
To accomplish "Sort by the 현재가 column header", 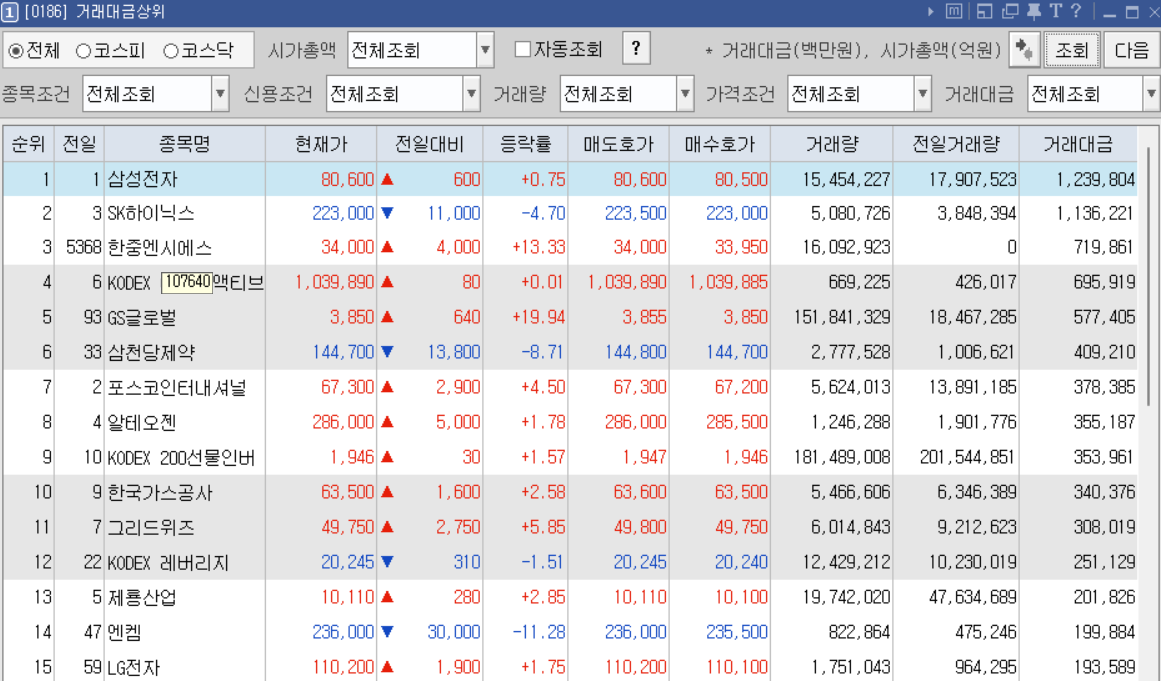I will click(x=321, y=144).
